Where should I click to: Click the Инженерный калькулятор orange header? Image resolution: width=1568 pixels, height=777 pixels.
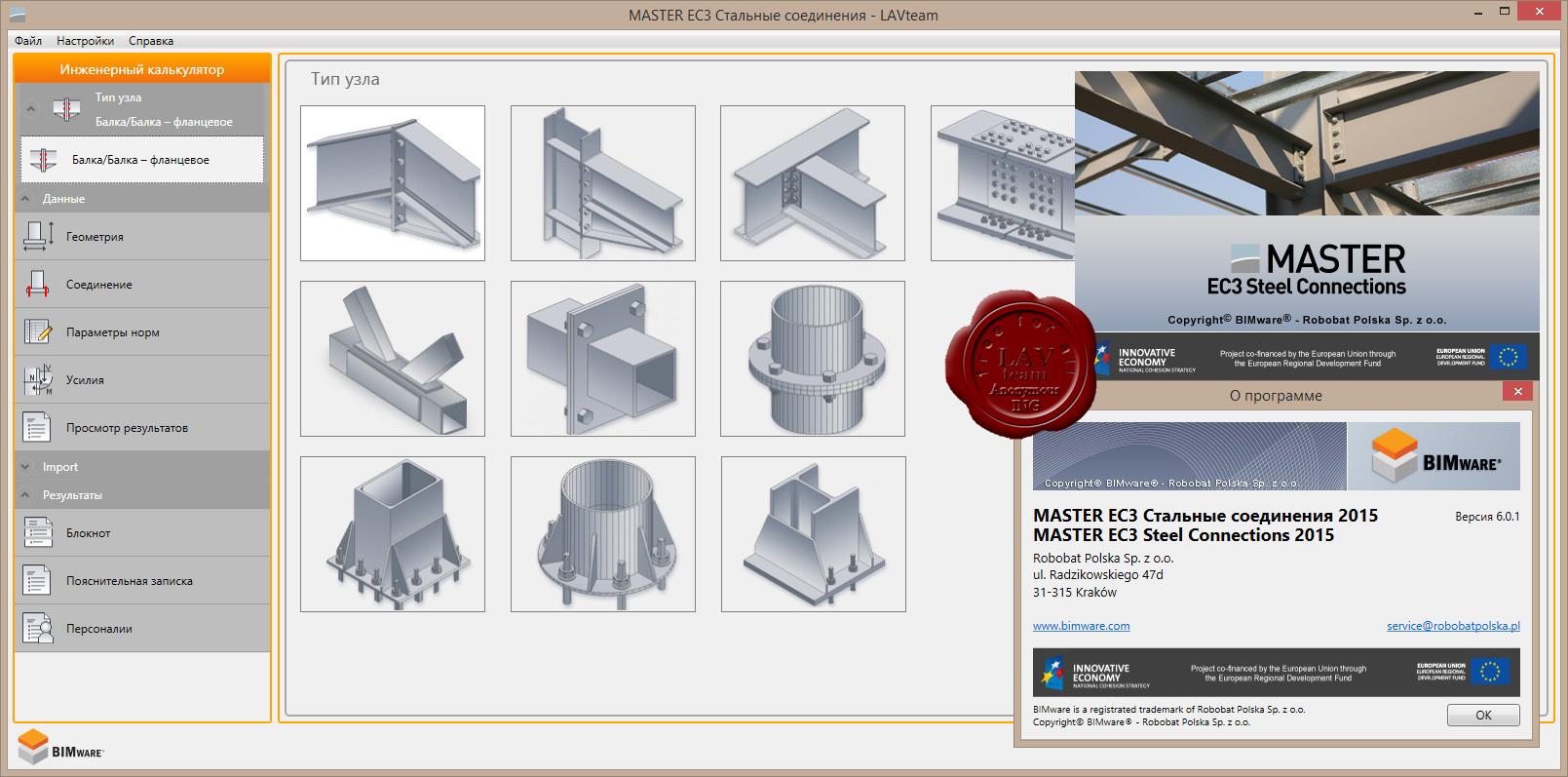point(142,69)
